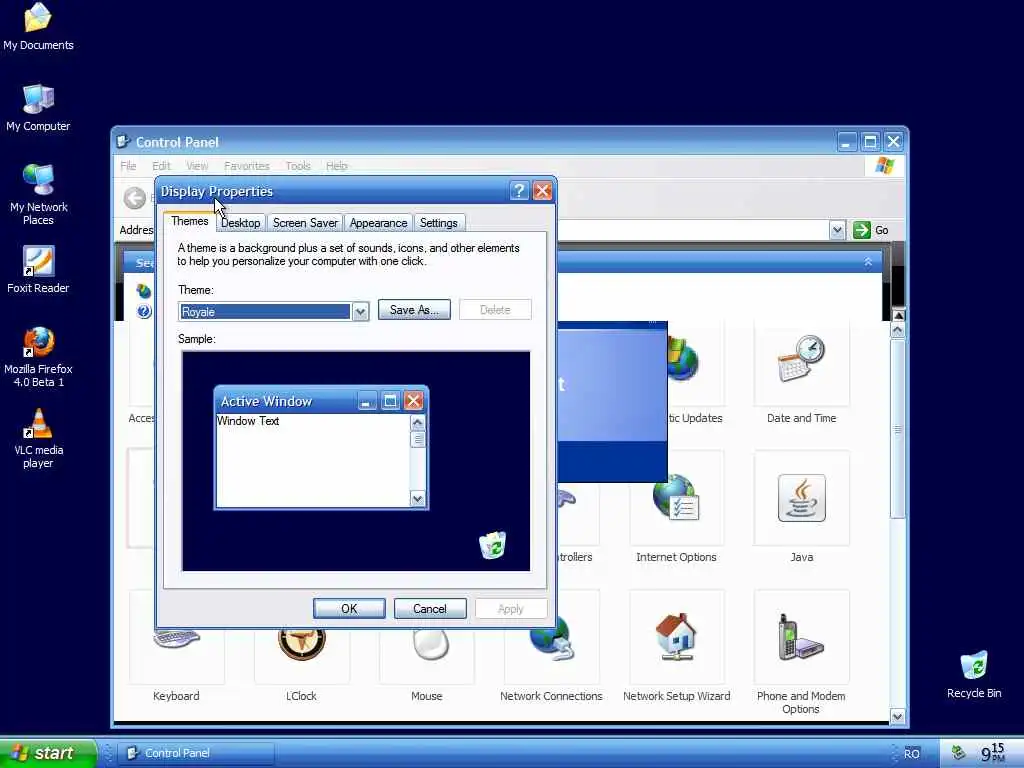Image resolution: width=1024 pixels, height=768 pixels.
Task: Collapse the sidebar panel chevron in Control Panel
Action: point(868,261)
